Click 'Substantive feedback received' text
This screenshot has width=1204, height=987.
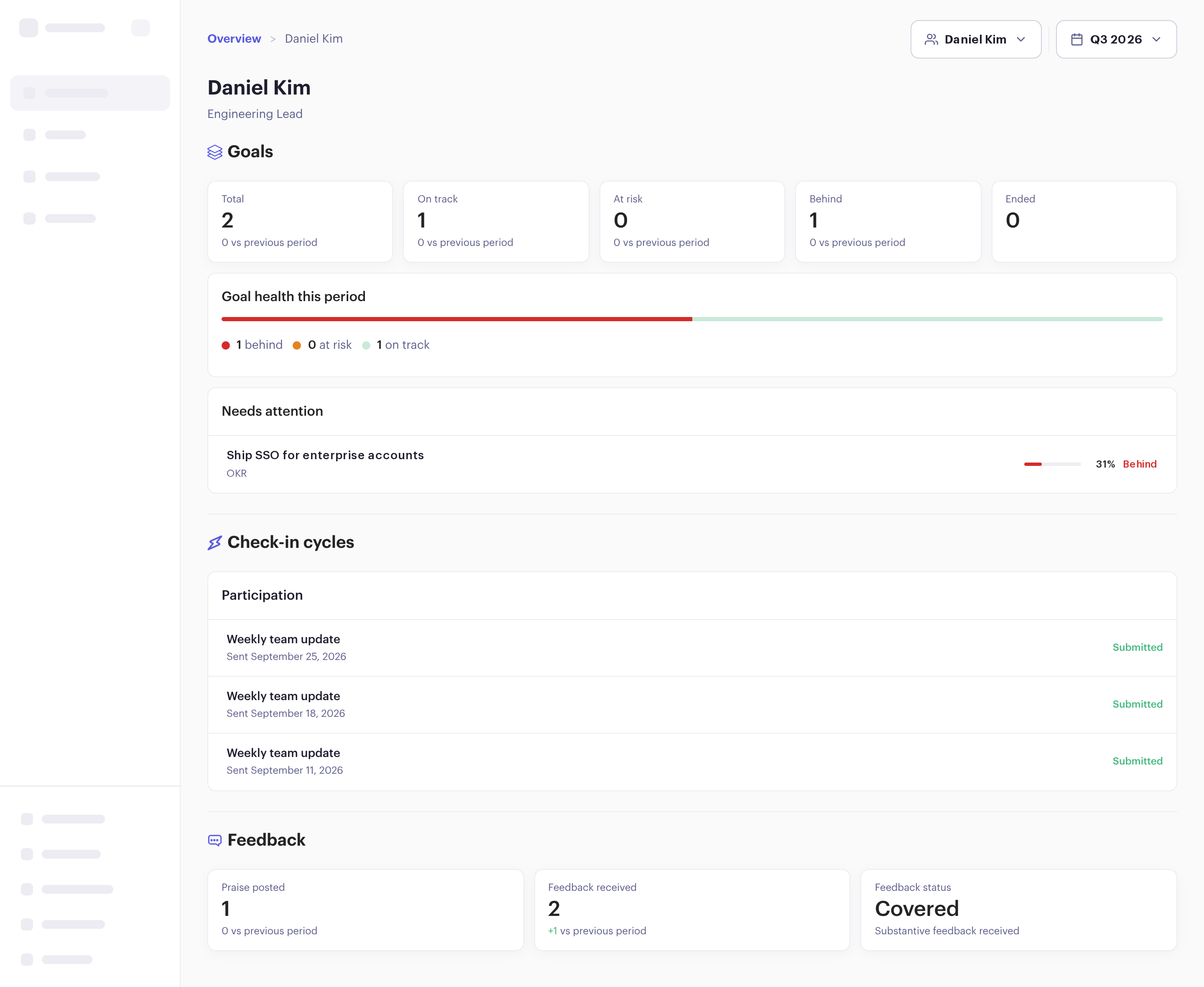pos(946,931)
